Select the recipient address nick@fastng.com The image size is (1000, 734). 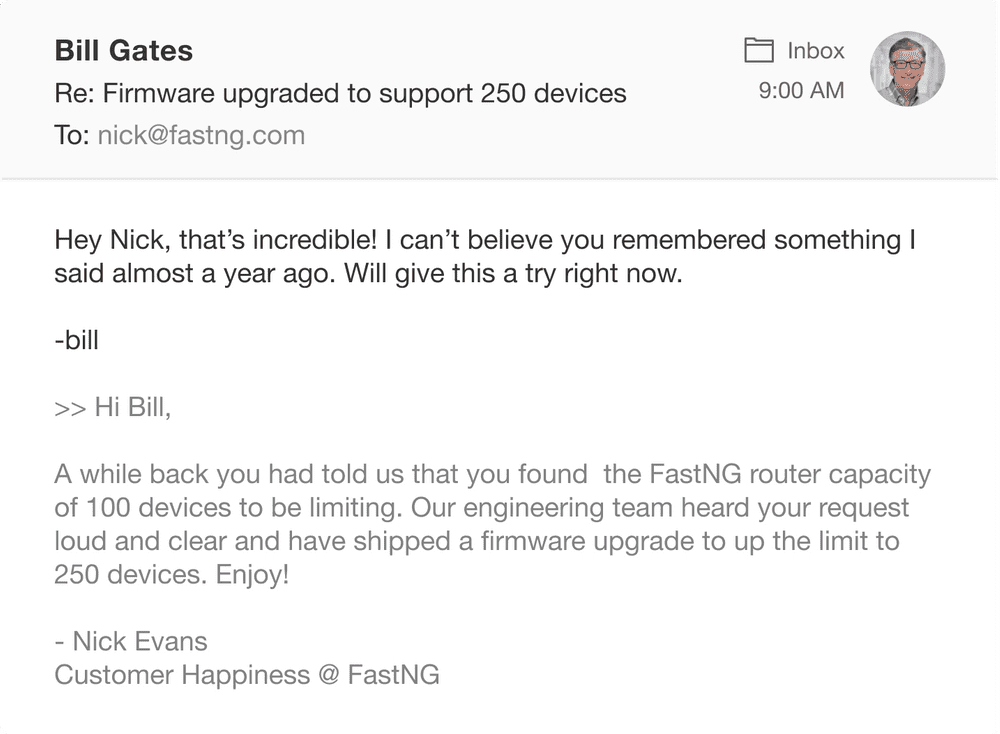pyautogui.click(x=201, y=136)
